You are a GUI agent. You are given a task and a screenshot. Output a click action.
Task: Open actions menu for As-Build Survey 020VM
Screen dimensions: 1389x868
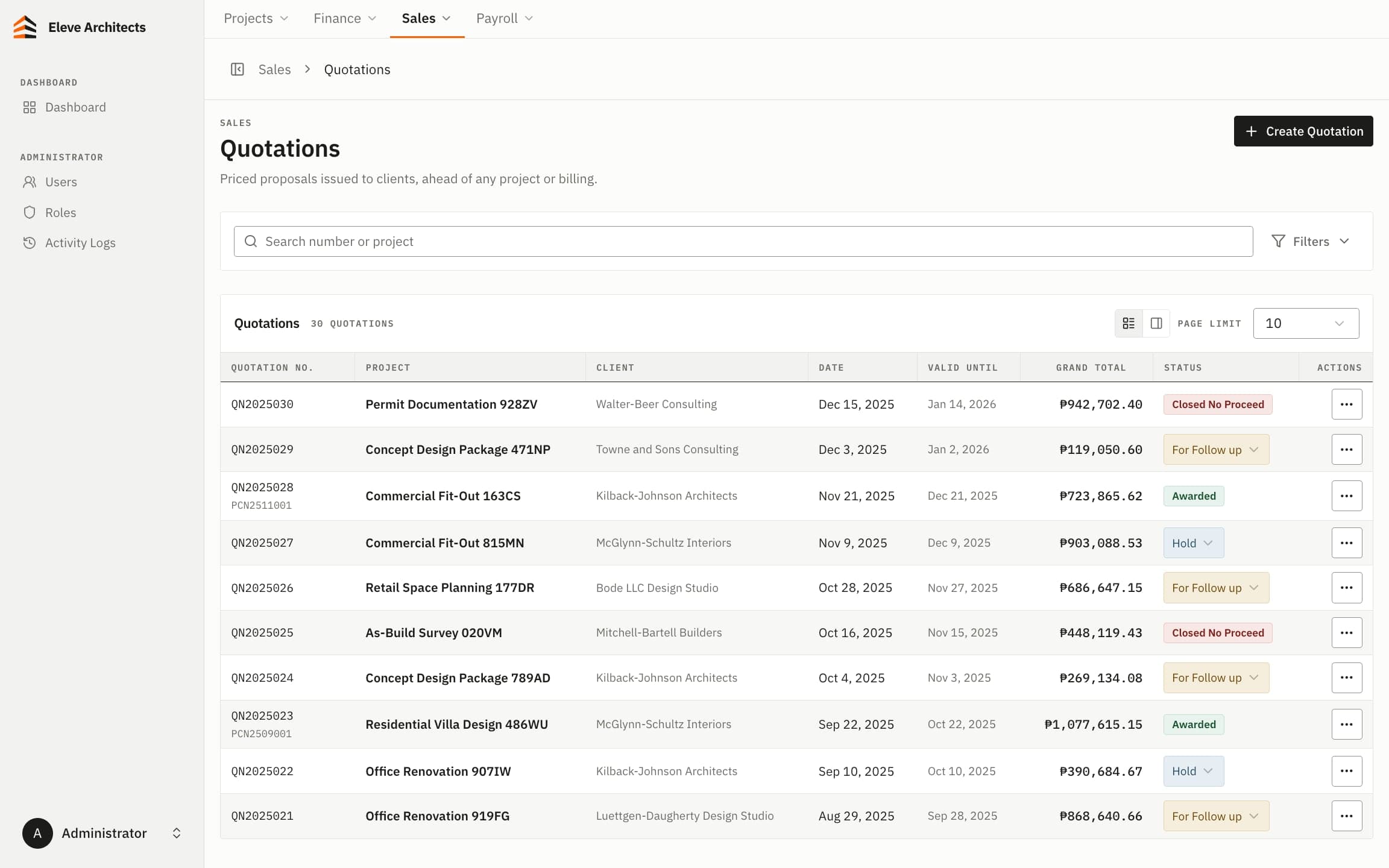[x=1347, y=633]
